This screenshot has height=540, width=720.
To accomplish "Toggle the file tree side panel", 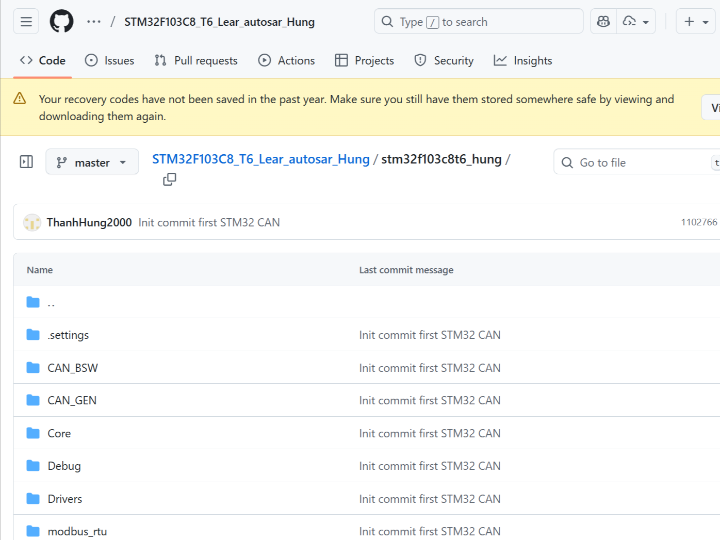I will click(x=26, y=162).
